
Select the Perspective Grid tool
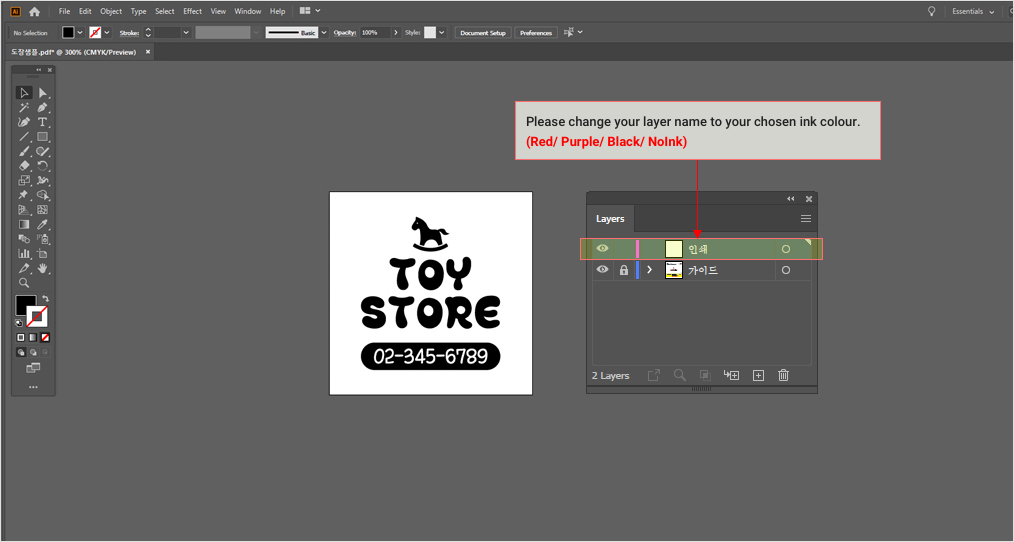click(x=24, y=210)
